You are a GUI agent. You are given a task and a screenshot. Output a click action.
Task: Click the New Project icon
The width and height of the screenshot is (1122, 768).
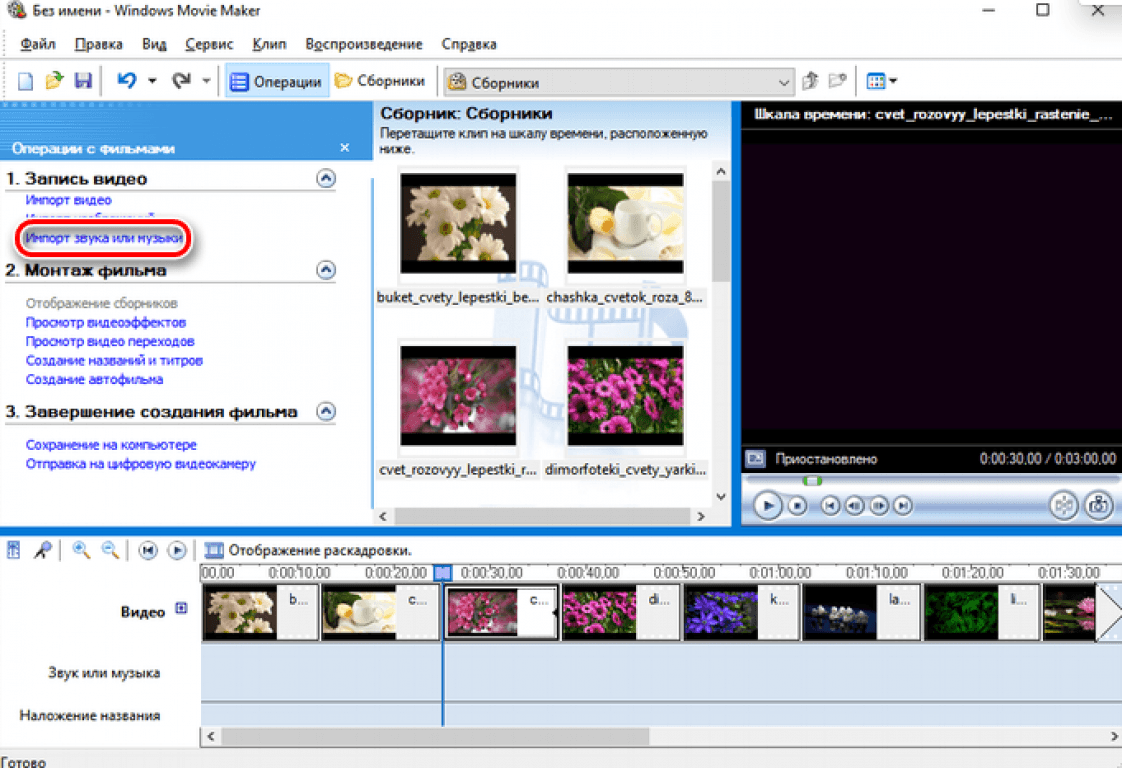tap(26, 81)
